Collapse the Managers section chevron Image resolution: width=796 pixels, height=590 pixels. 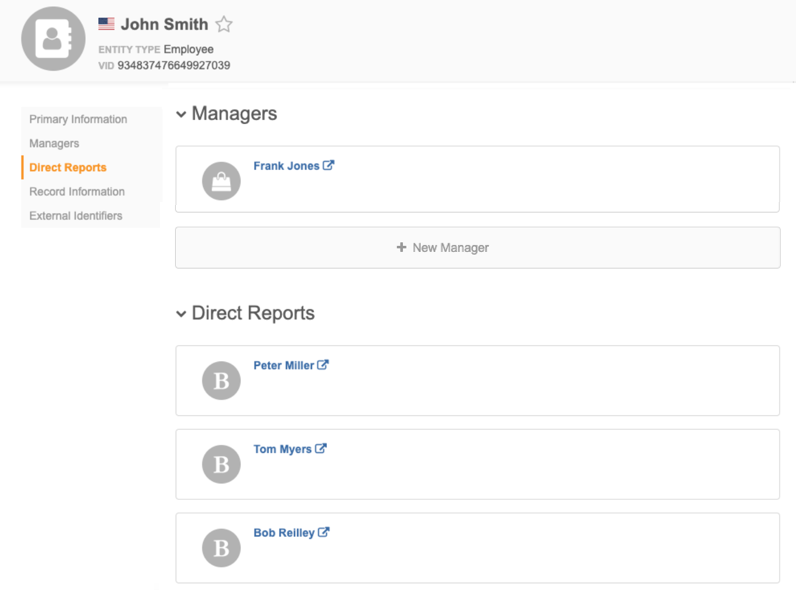click(181, 115)
